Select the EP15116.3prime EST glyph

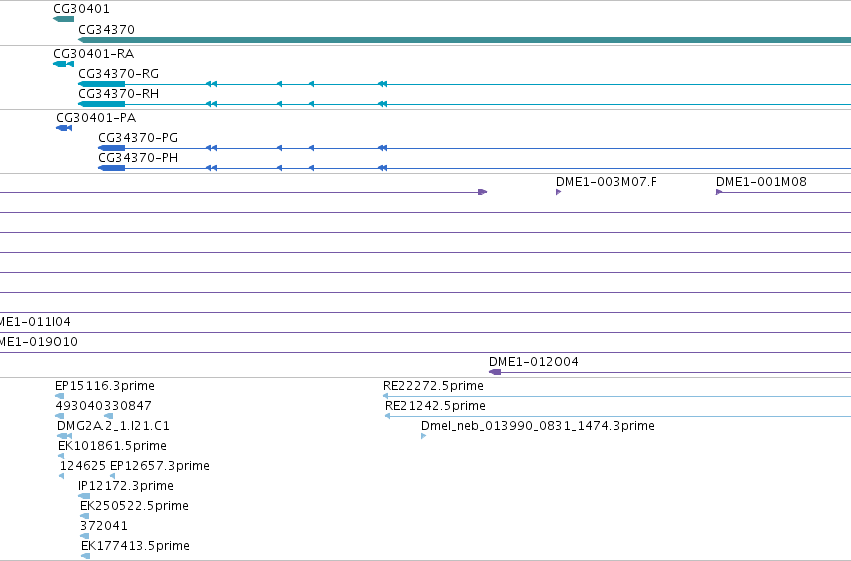(60, 396)
